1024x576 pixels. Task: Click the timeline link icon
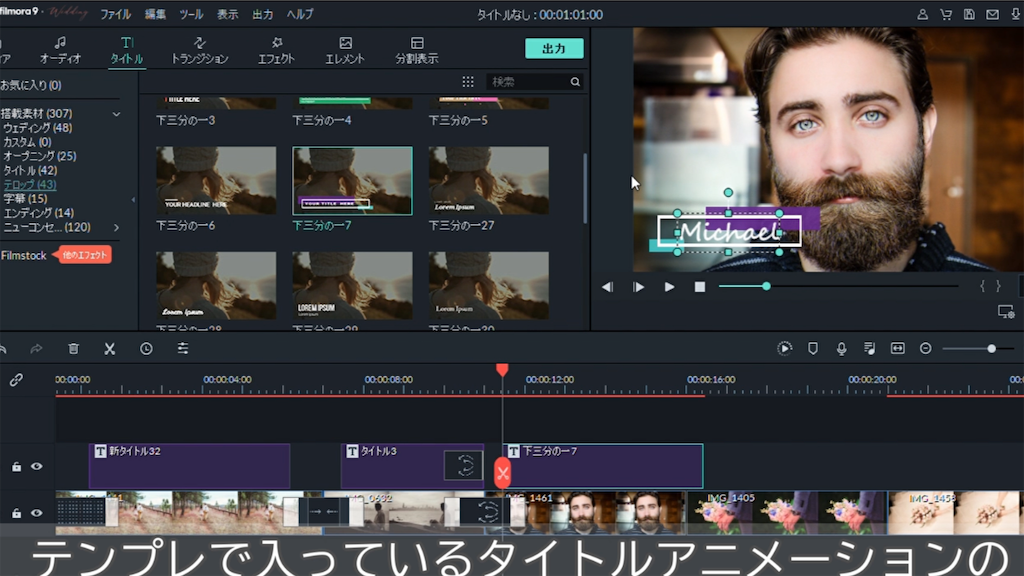[x=16, y=380]
